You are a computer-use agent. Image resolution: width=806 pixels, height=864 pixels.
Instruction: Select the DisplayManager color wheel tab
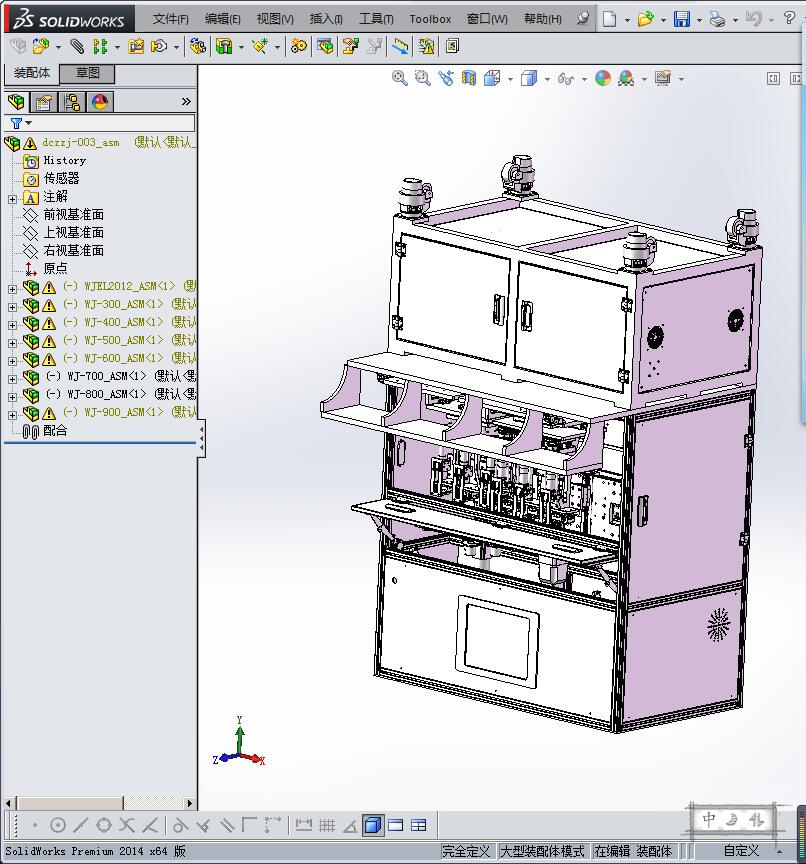100,102
